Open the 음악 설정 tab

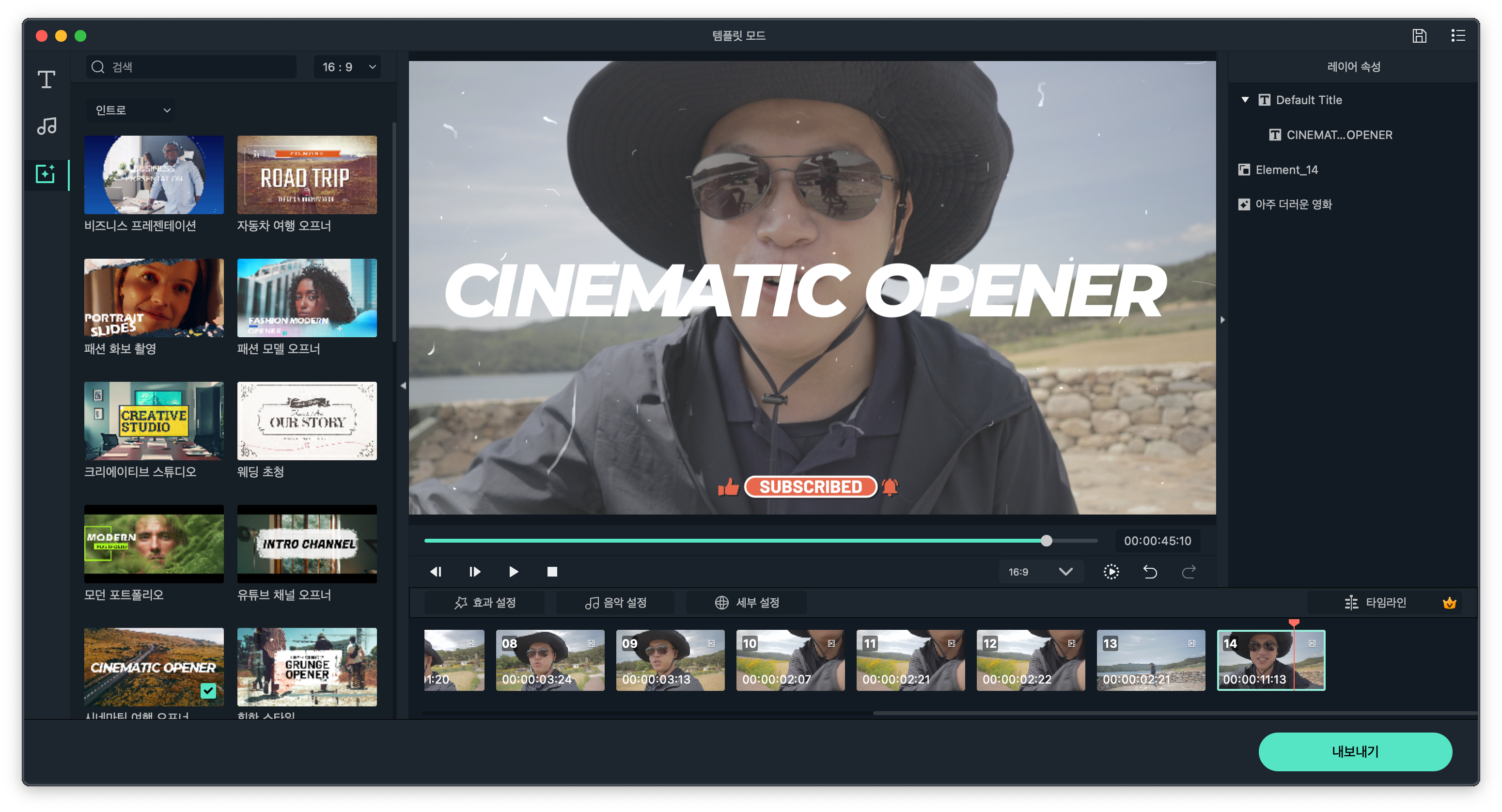616,603
